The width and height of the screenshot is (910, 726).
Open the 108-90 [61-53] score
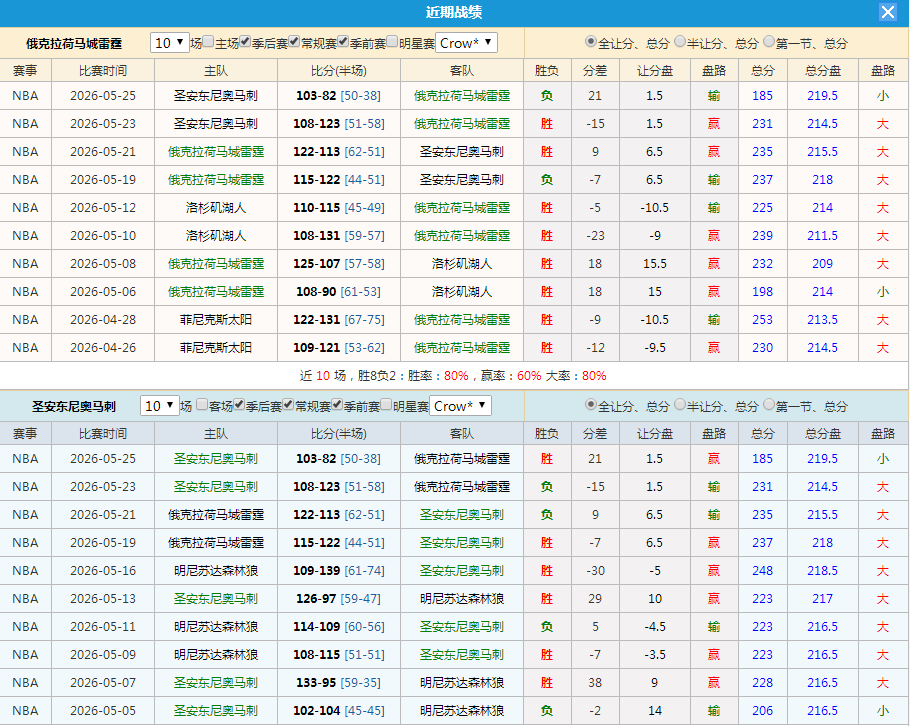(x=339, y=291)
